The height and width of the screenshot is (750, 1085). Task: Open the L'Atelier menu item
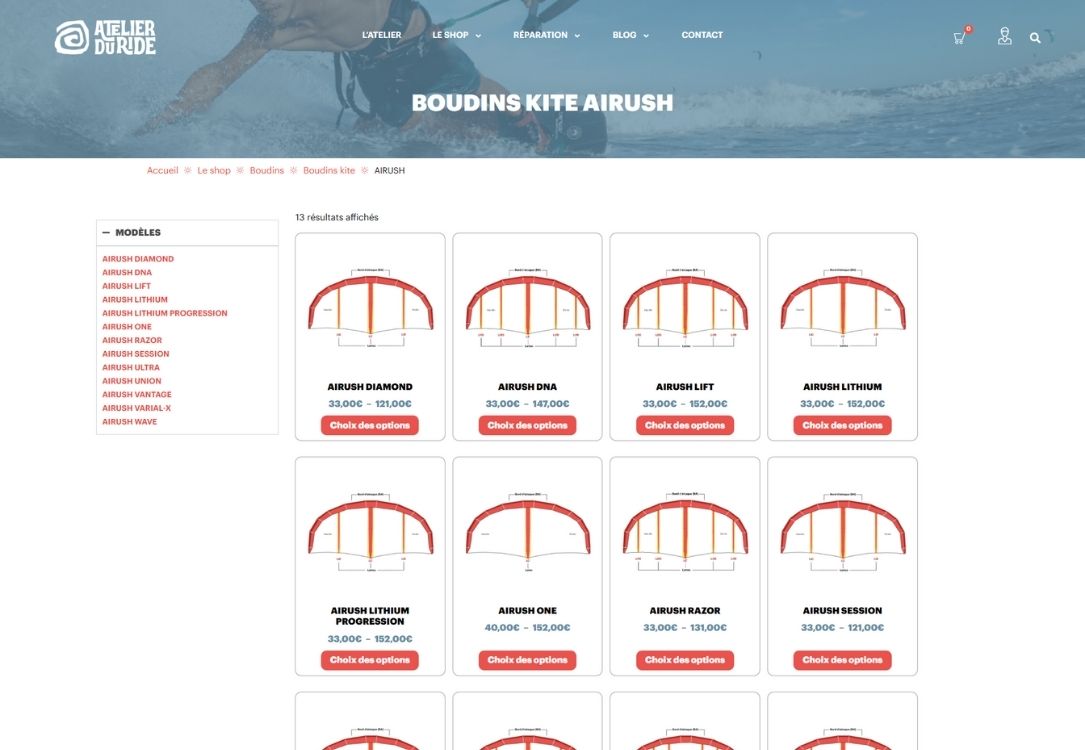tap(381, 35)
